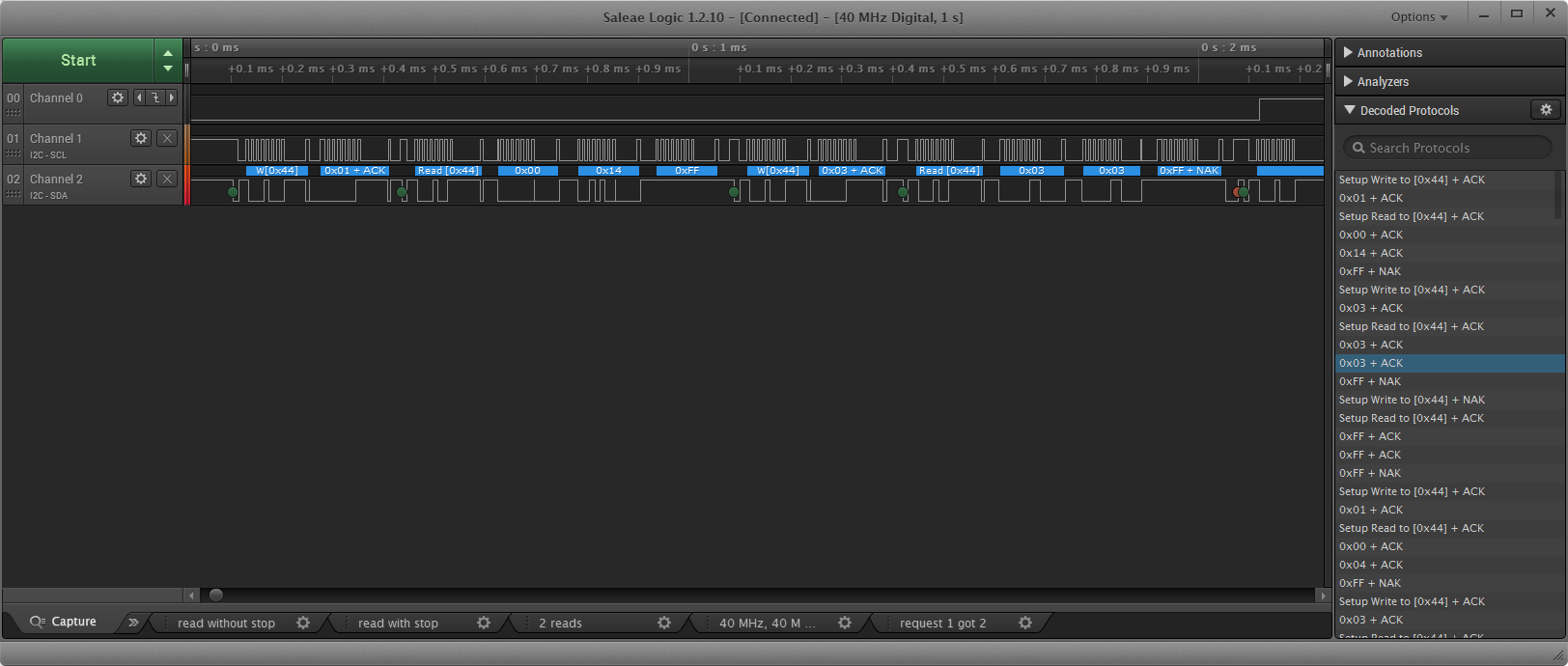The width and height of the screenshot is (1568, 666).
Task: Select '0x03 + ACK' waveform label
Action: pos(852,171)
